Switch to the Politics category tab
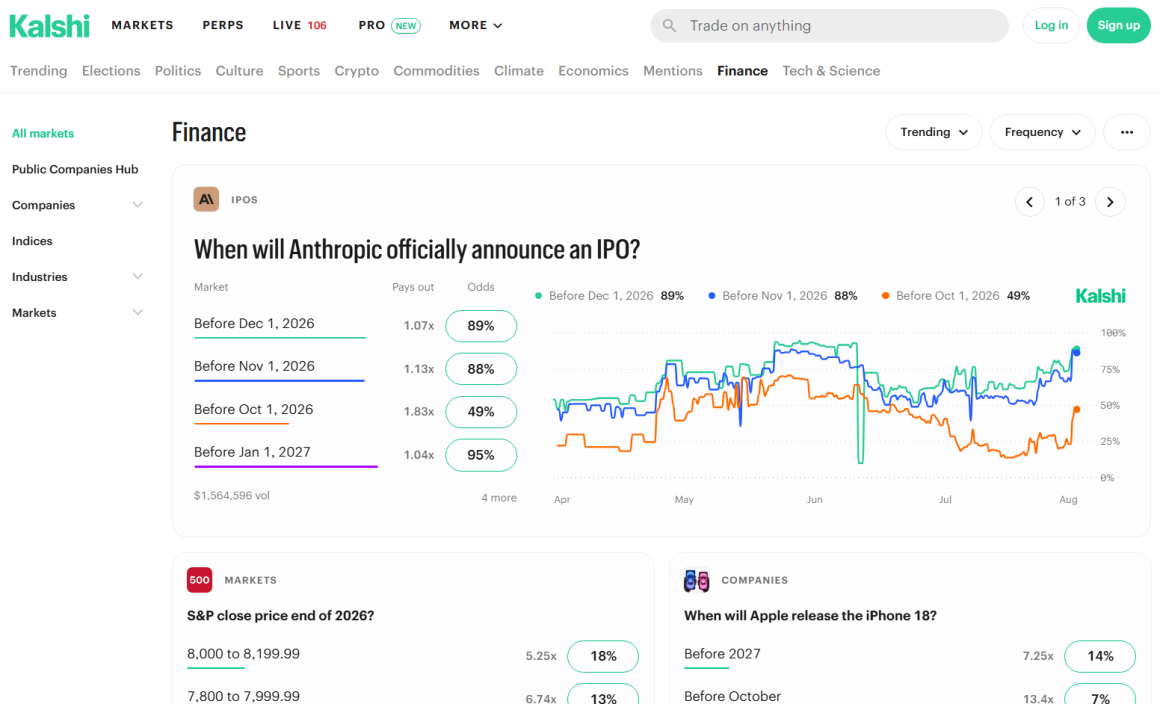Viewport: 1160px width, 704px height. tap(178, 71)
